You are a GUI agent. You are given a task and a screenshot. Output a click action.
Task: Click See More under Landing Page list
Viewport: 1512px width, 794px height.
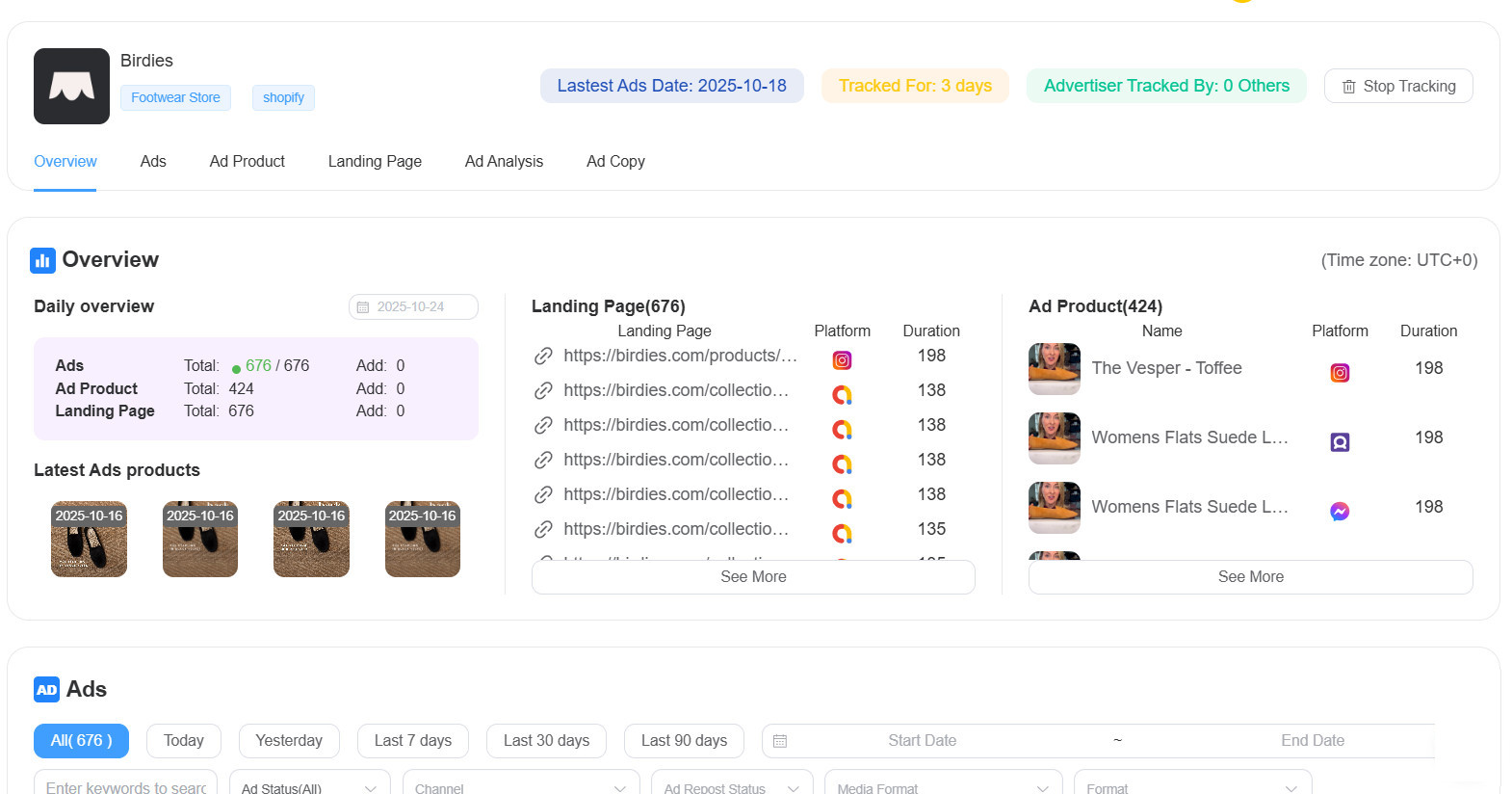click(x=753, y=577)
